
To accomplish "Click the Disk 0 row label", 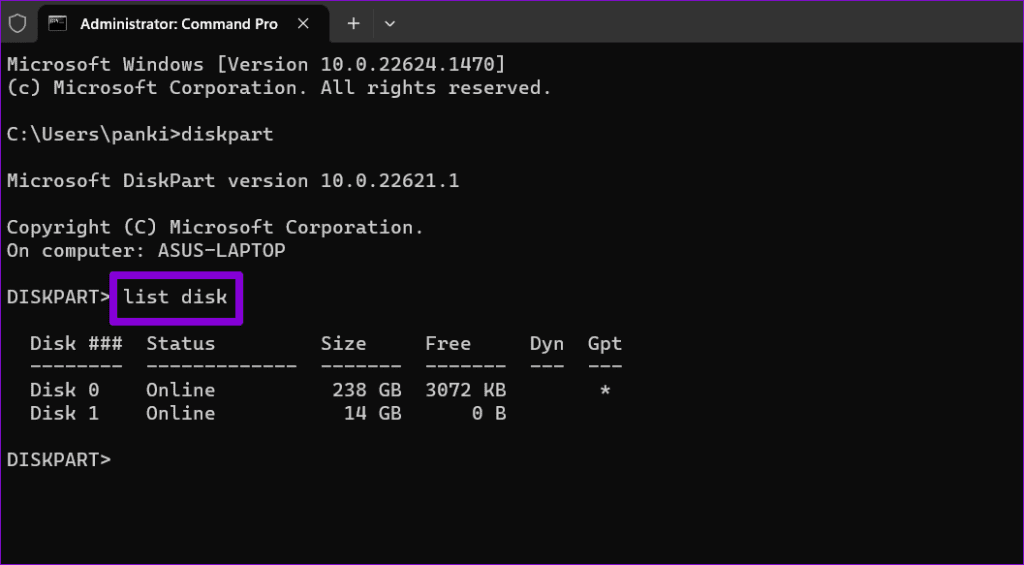I will [65, 390].
